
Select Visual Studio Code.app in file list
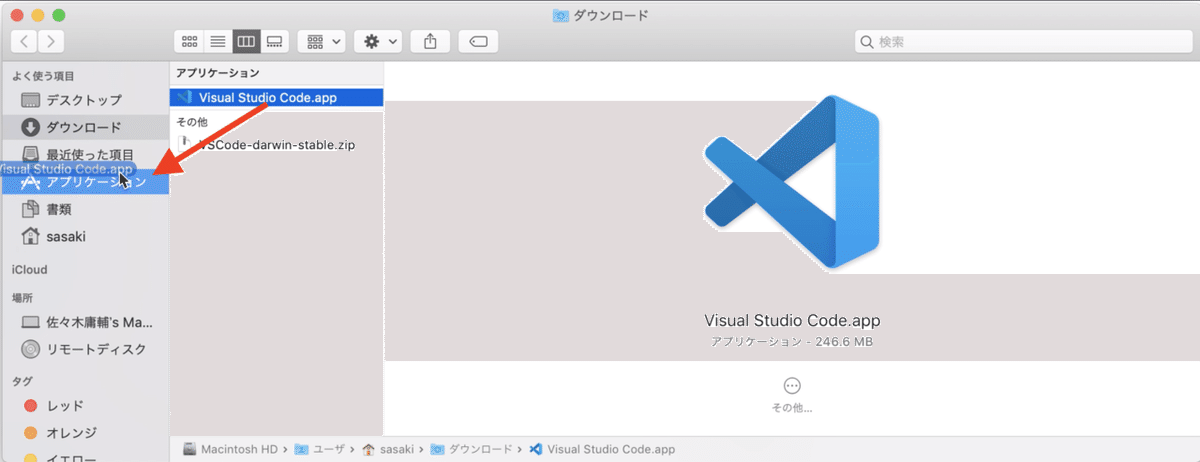pos(276,98)
